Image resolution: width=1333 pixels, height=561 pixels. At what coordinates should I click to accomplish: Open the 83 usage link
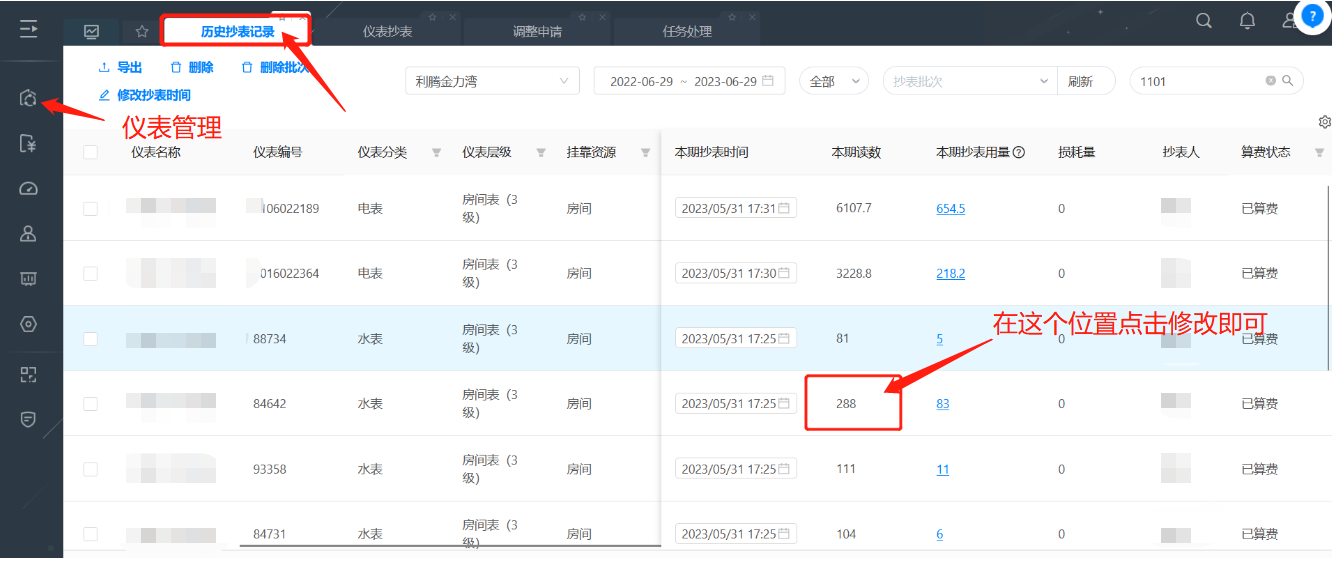click(x=942, y=404)
